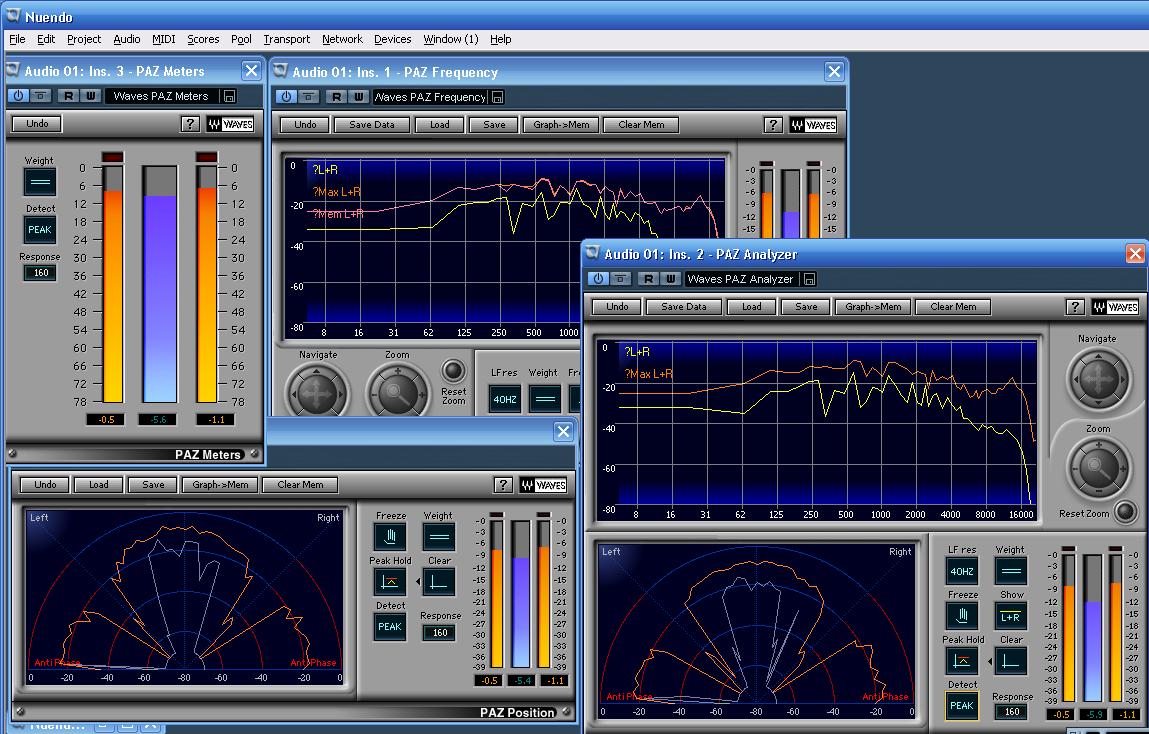Toggle PEAK detect in PAZ Analyzer window
Image resolution: width=1149 pixels, height=734 pixels.
pos(962,705)
